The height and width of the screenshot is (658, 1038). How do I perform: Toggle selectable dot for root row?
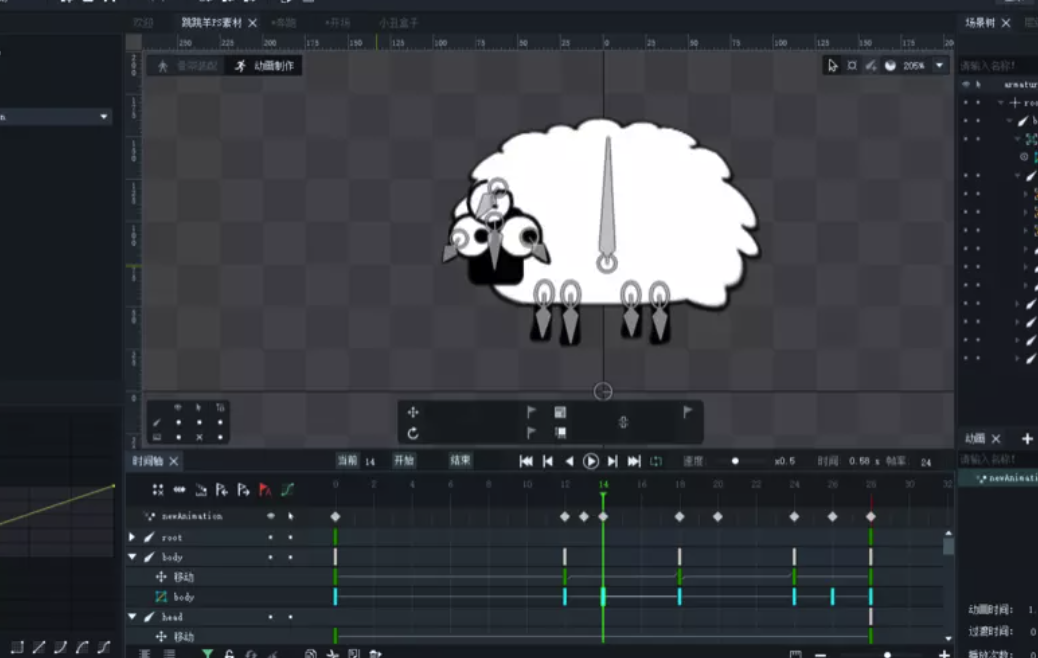click(290, 538)
